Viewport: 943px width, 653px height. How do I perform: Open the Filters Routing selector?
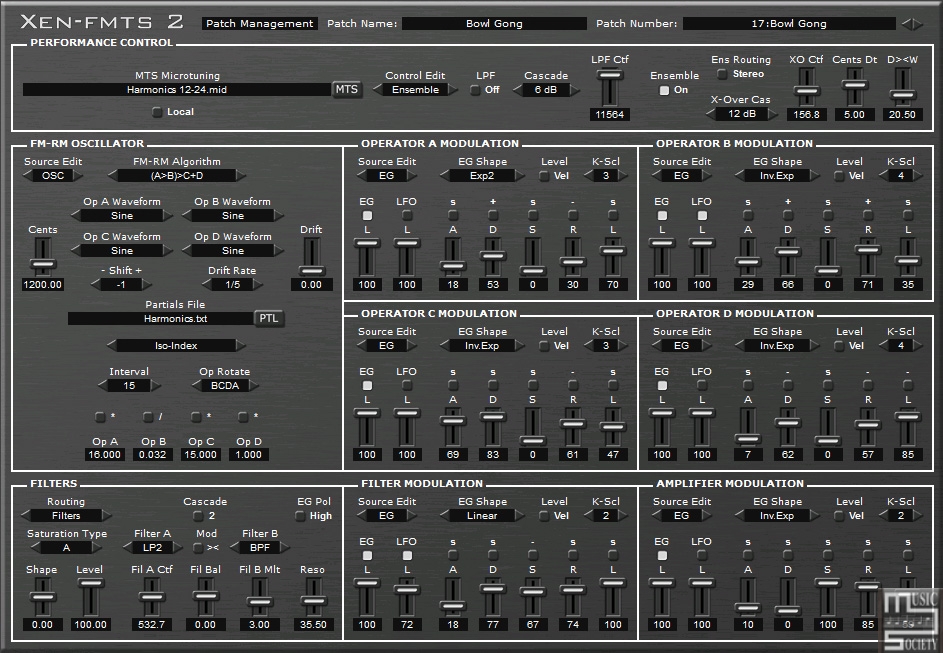pyautogui.click(x=66, y=515)
